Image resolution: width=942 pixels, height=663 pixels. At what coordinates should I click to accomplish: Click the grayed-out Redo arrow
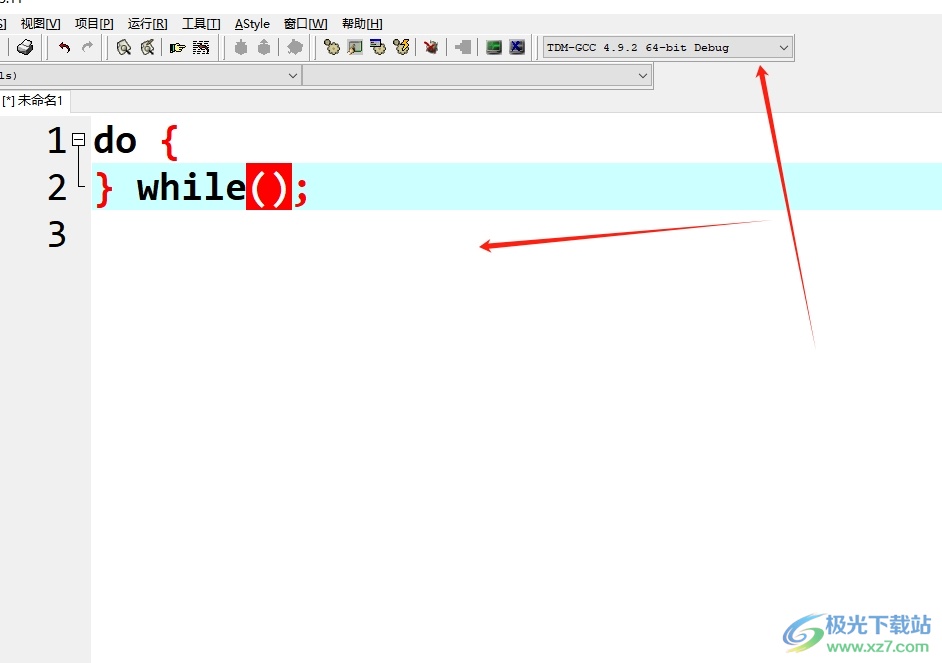pos(87,47)
